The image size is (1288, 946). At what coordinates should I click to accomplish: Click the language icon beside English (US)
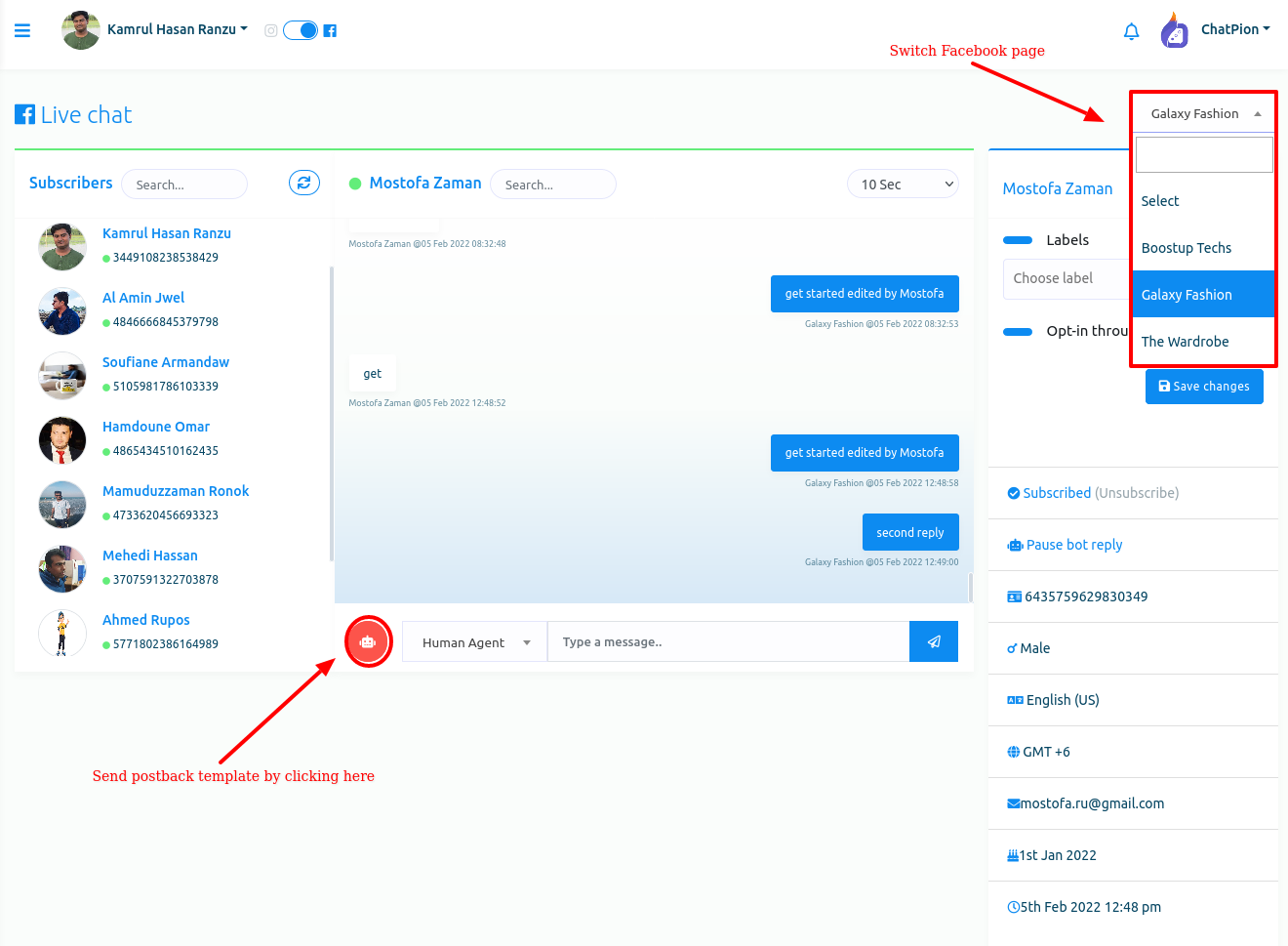1015,700
